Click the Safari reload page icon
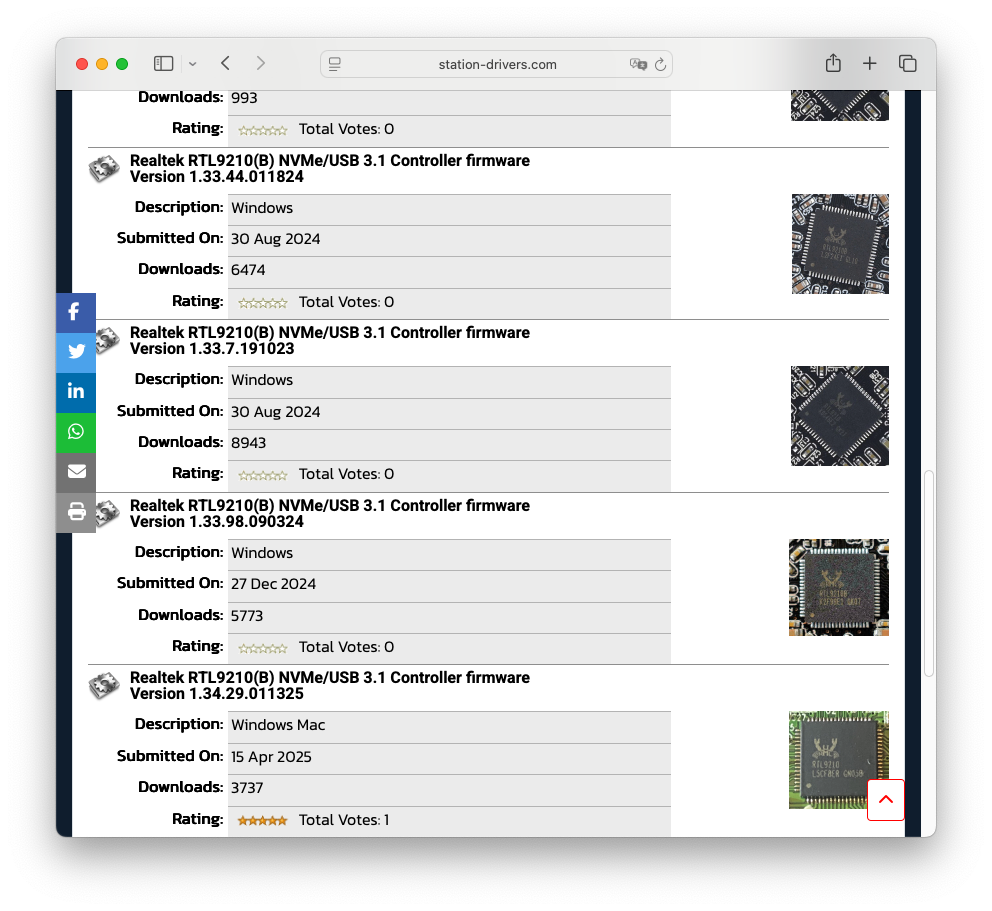Image resolution: width=992 pixels, height=911 pixels. [x=660, y=64]
